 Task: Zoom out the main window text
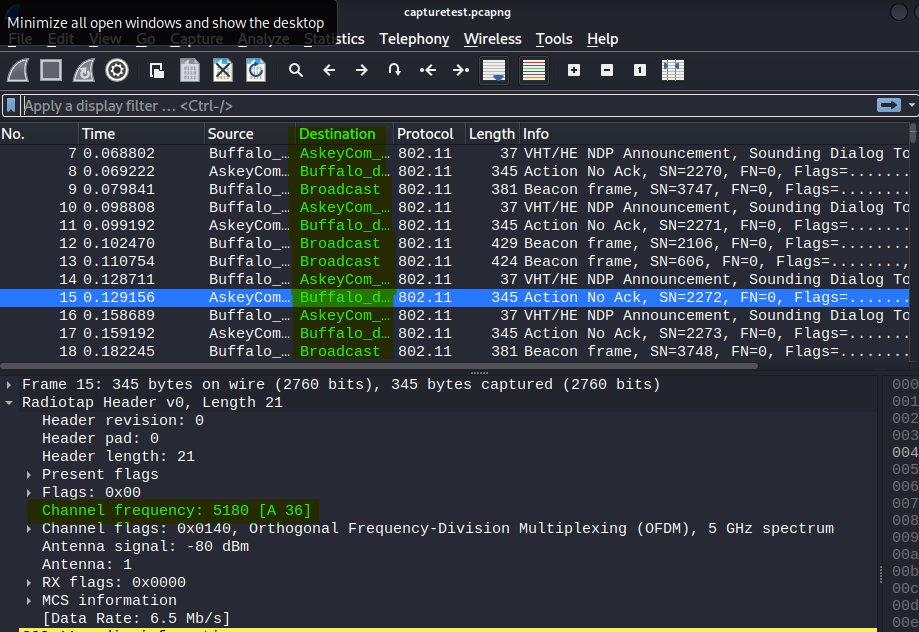(x=607, y=70)
